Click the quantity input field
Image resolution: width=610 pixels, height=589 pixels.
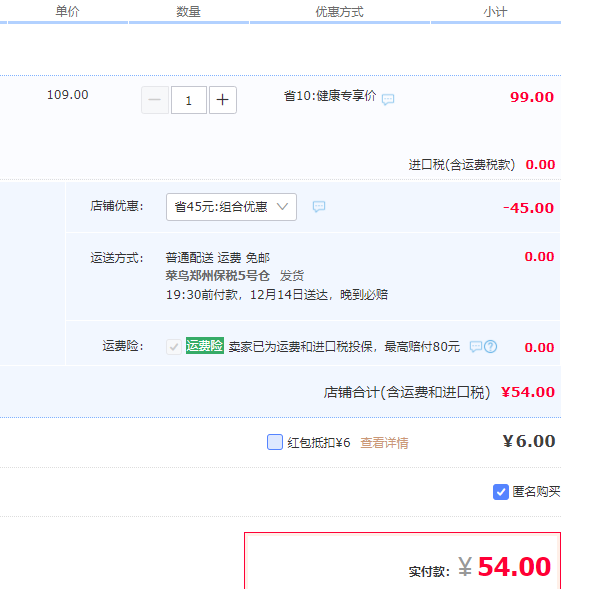pos(189,100)
